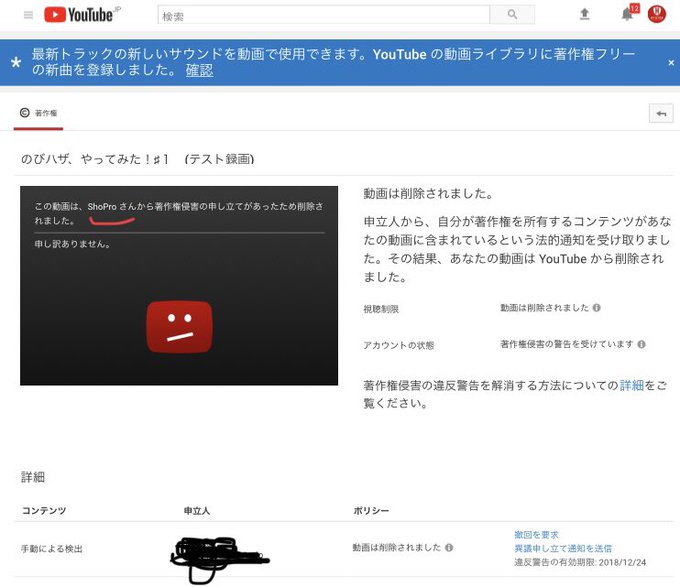Click the 異議申し立て通知を送信 link
The width and height of the screenshot is (680, 587).
(563, 548)
